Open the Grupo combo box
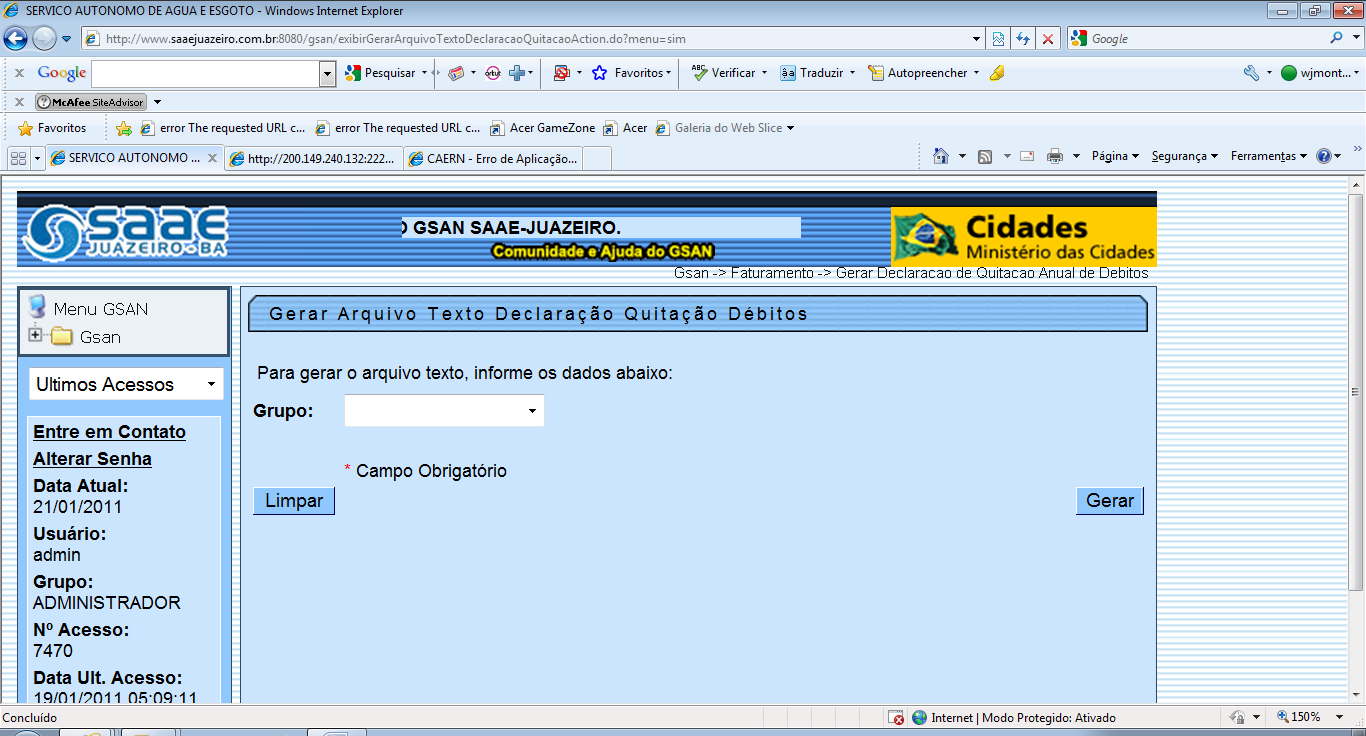 tap(444, 411)
